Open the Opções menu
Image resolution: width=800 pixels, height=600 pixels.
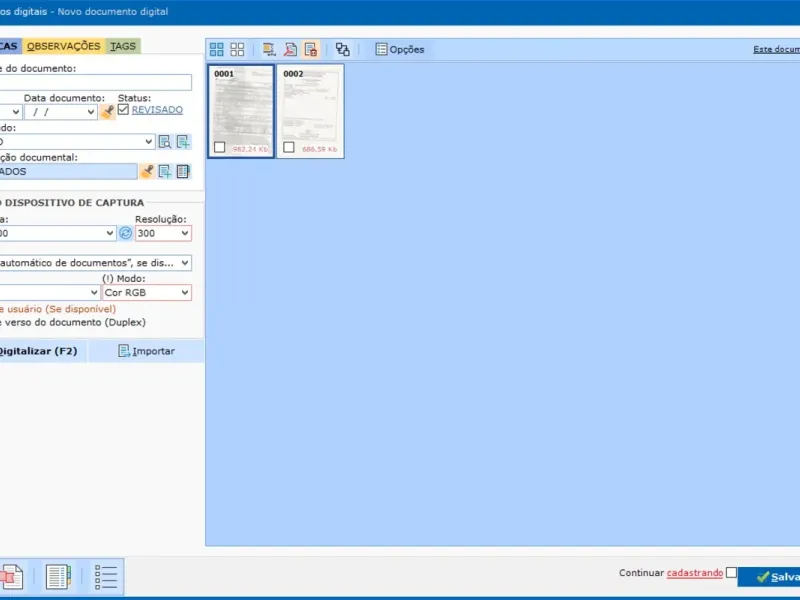pyautogui.click(x=399, y=49)
